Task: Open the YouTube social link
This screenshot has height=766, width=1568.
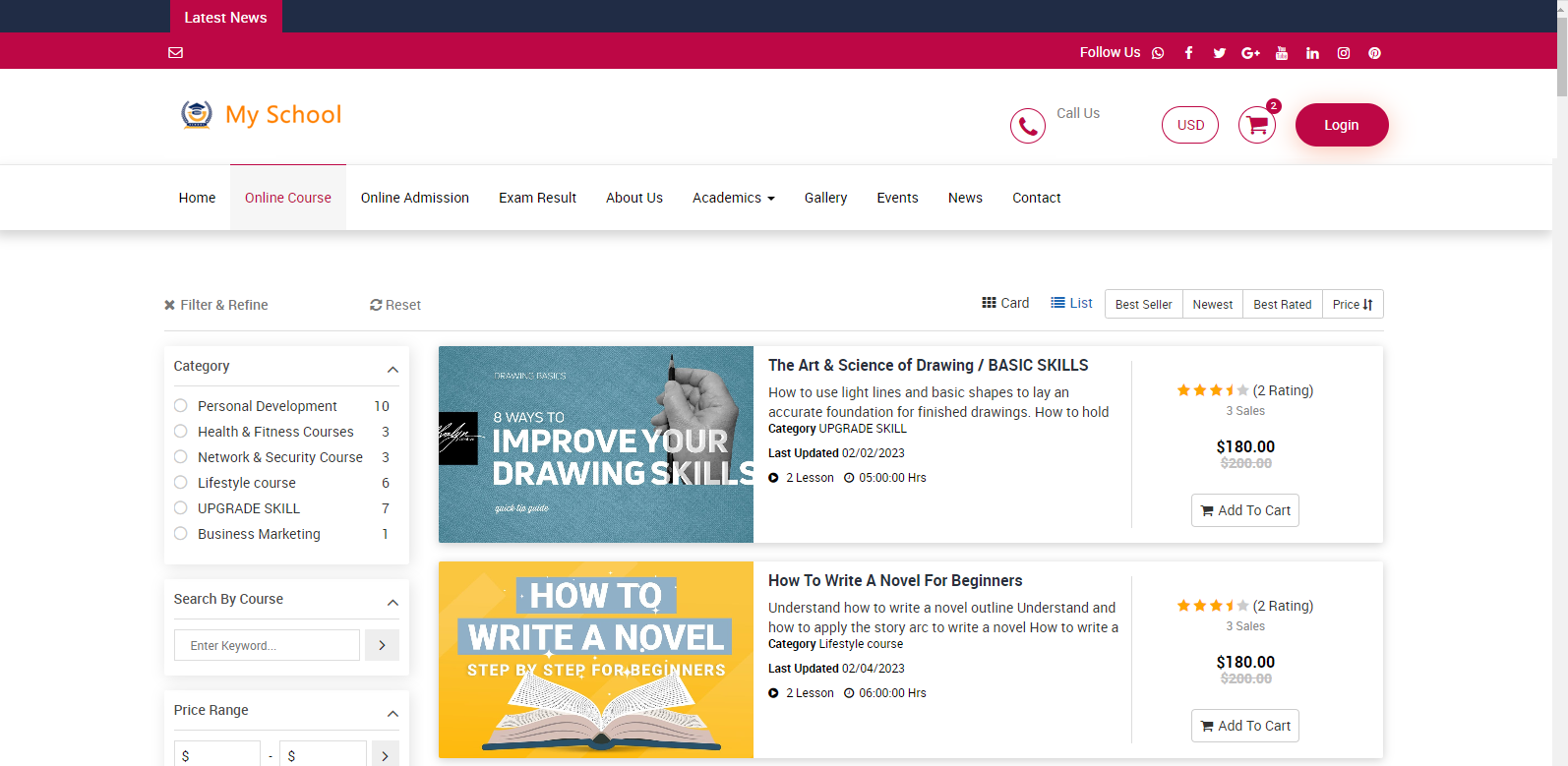Action: point(1281,53)
